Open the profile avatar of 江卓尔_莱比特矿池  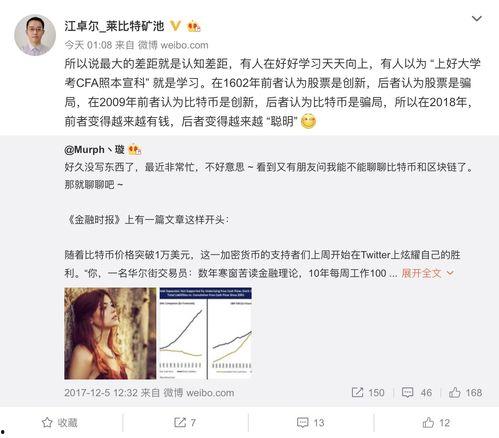pyautogui.click(x=35, y=35)
